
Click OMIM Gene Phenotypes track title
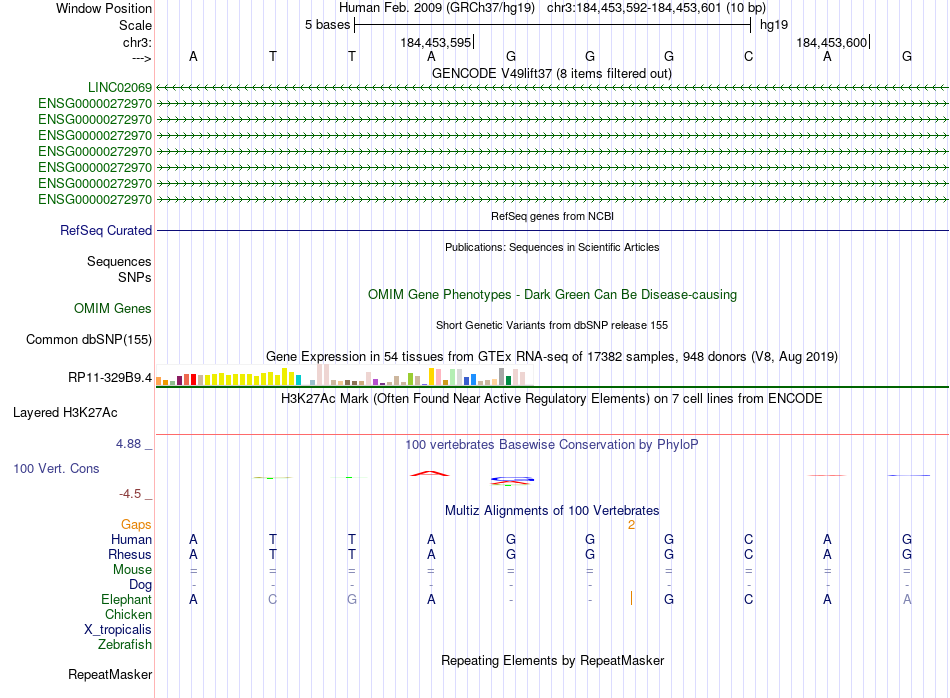click(552, 294)
